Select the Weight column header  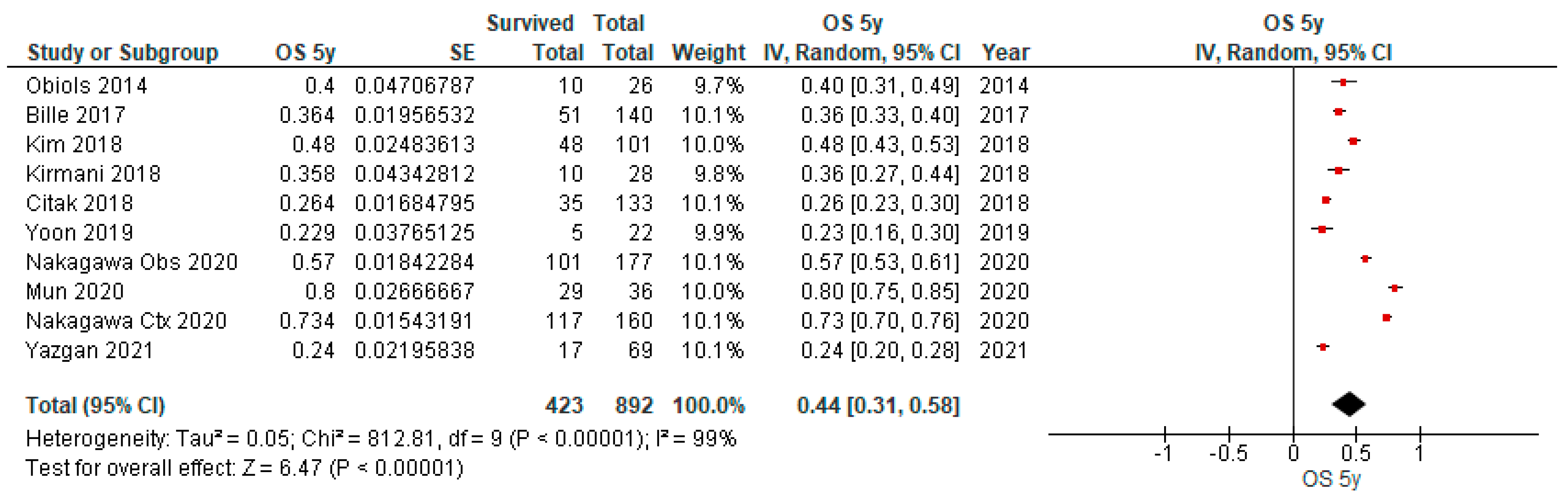[708, 53]
